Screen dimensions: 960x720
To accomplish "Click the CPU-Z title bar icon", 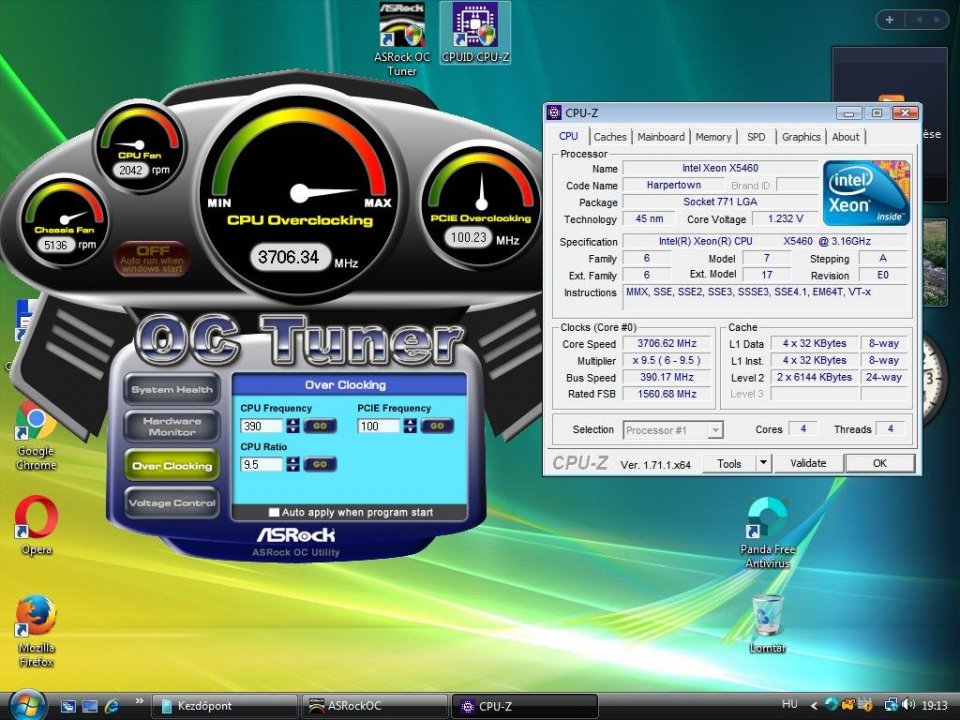I will pos(554,113).
